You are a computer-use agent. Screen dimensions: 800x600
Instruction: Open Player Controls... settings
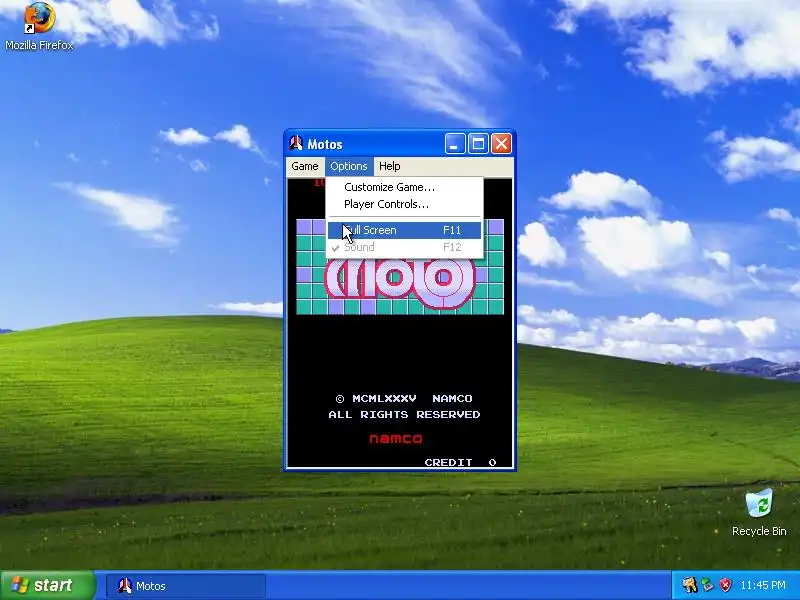pyautogui.click(x=404, y=204)
